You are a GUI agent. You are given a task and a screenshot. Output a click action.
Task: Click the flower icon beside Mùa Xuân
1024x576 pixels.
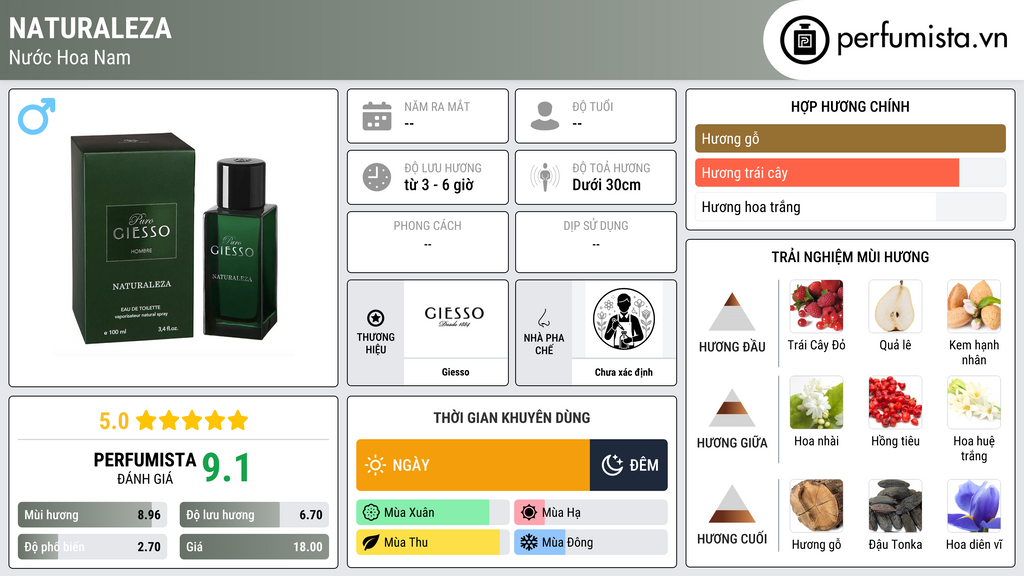coord(371,513)
